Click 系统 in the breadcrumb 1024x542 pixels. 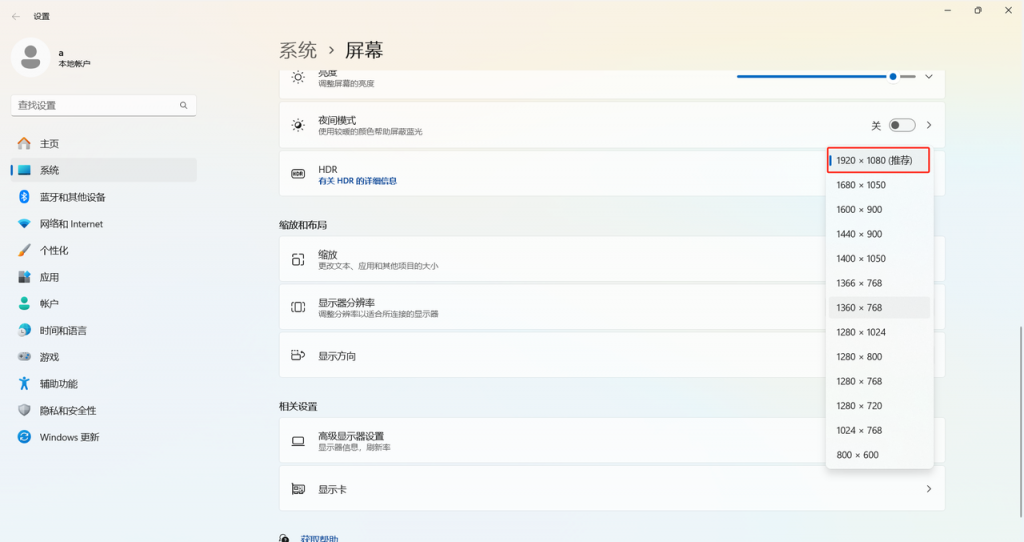(x=298, y=50)
